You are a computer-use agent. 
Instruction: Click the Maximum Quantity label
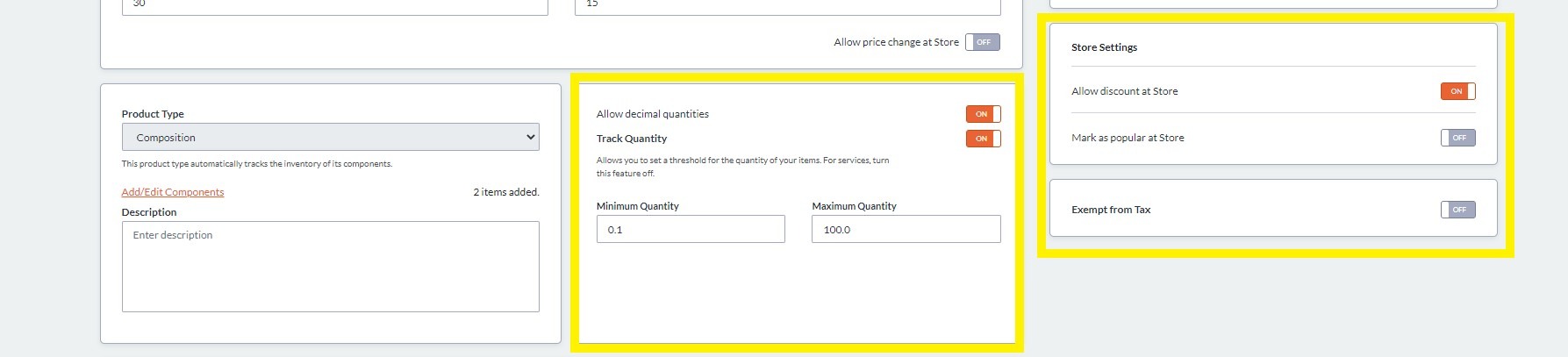[854, 206]
